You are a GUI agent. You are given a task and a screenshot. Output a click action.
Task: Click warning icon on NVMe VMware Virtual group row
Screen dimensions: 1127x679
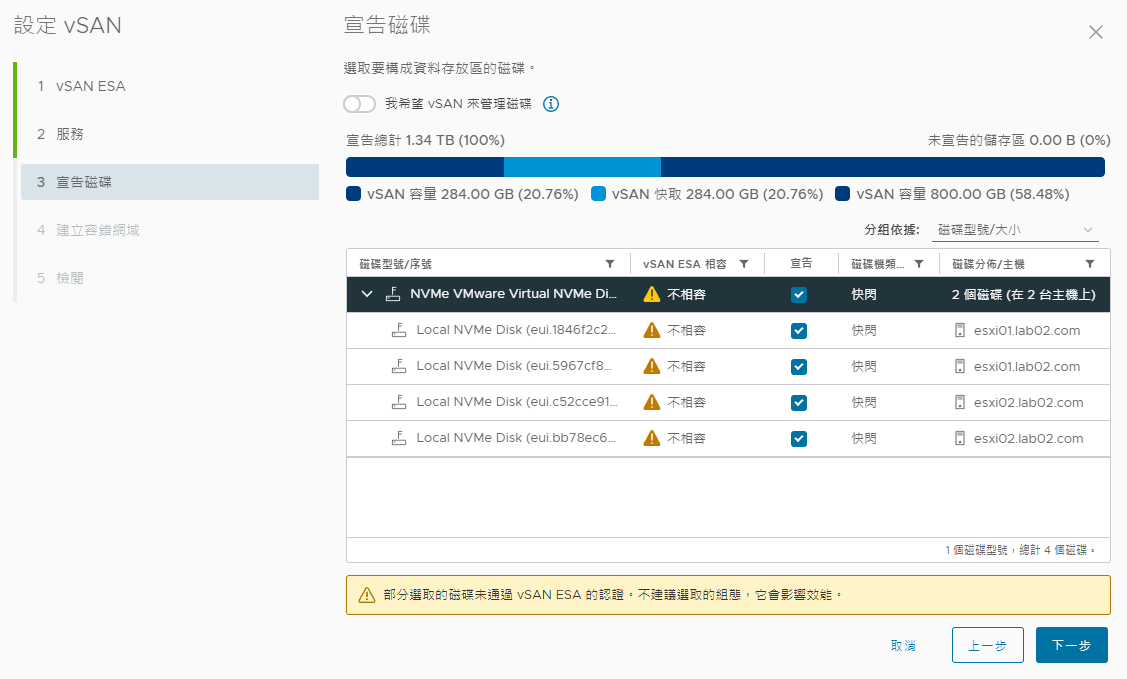tap(652, 294)
